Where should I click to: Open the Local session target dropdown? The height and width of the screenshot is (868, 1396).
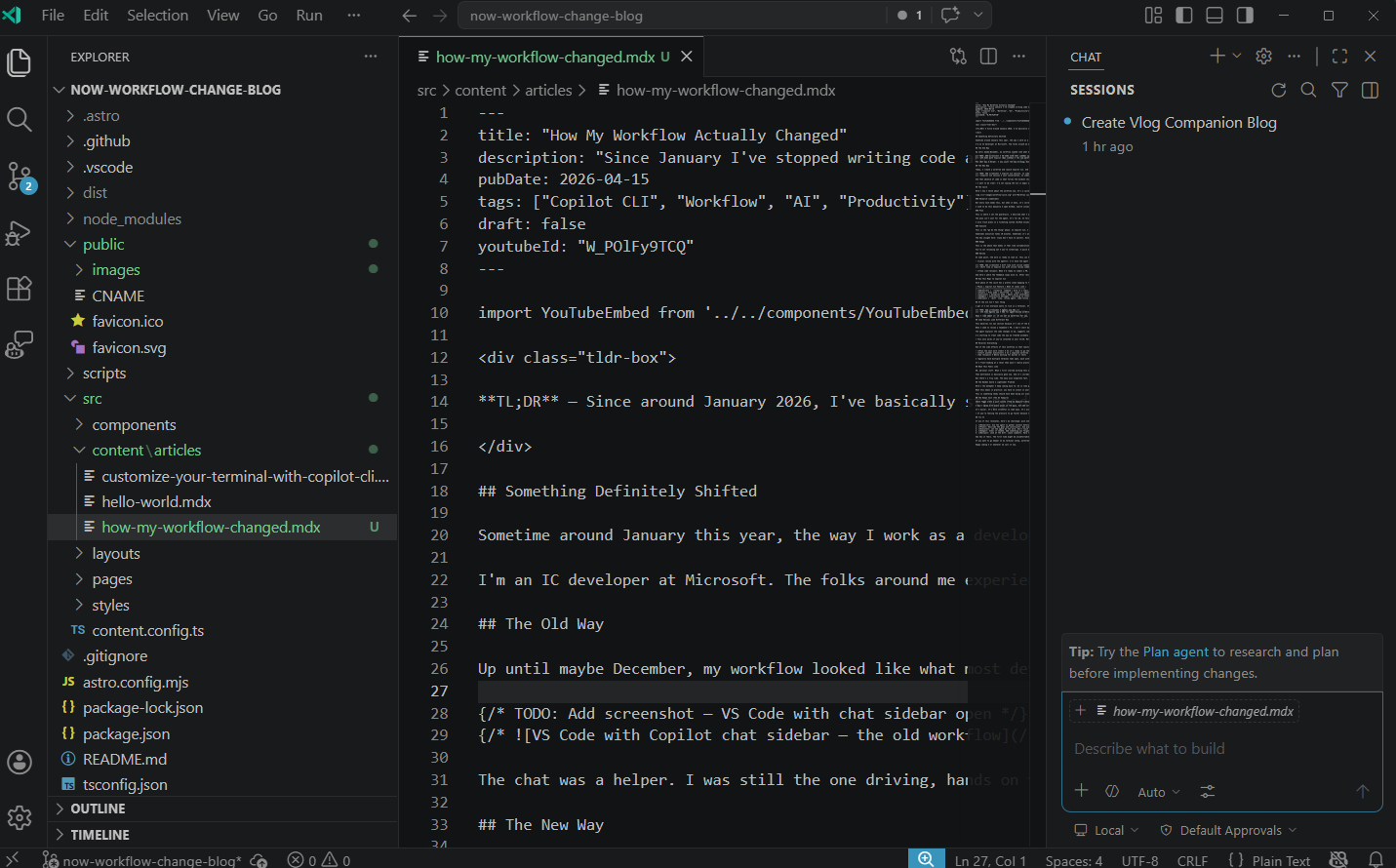(1106, 830)
